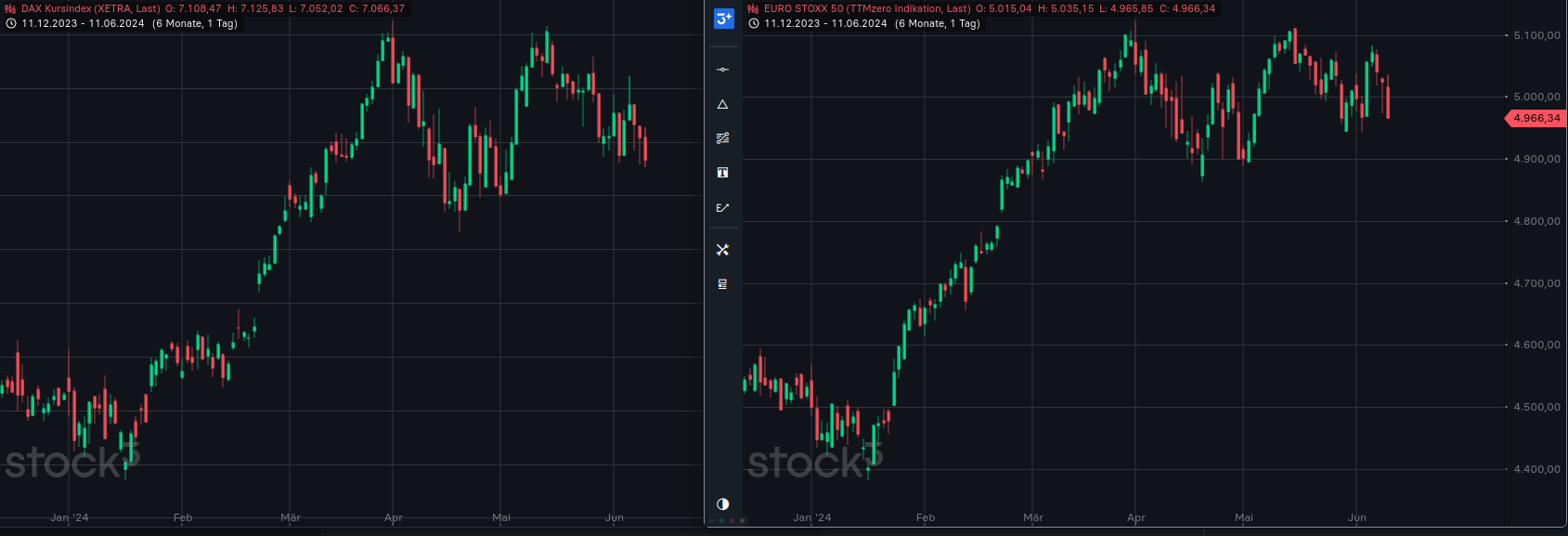The width and height of the screenshot is (1568, 536).
Task: Toggle the chart contrast theme
Action: coord(722,503)
